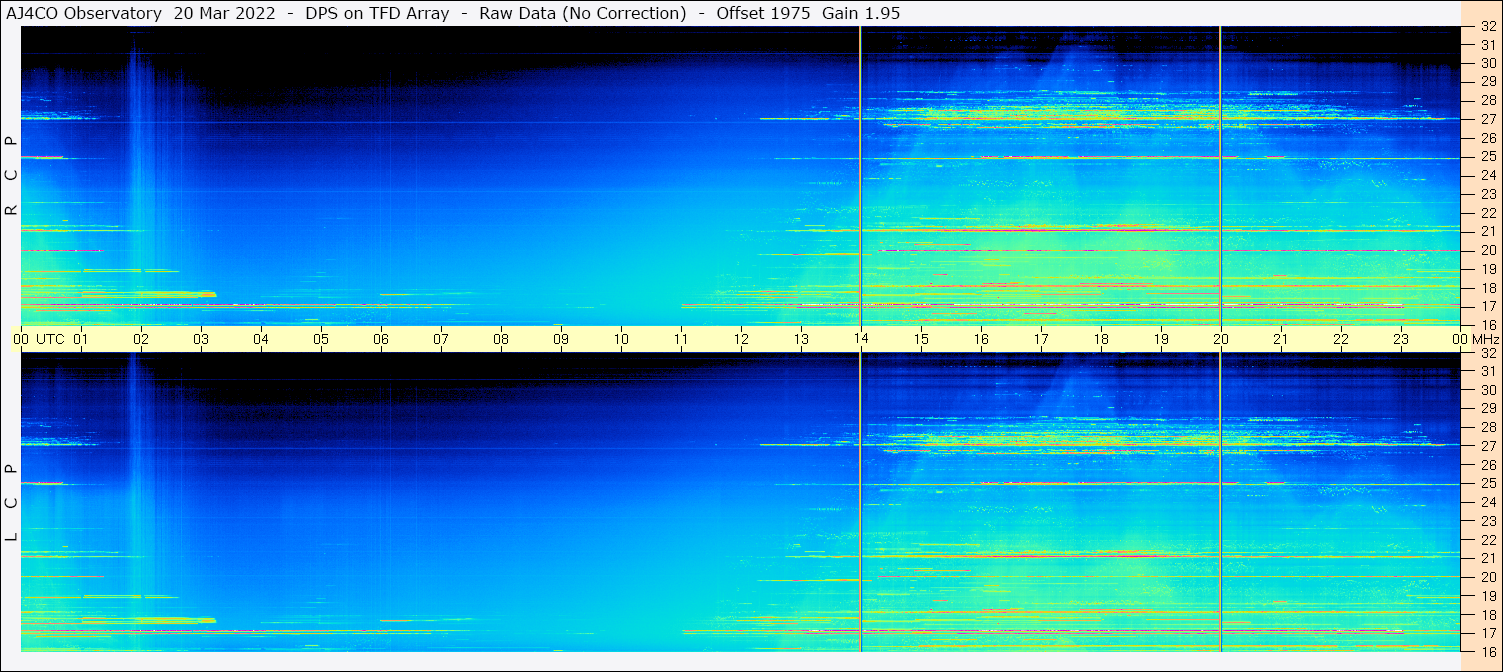Click the green 14 UTC marker line
This screenshot has height=672, width=1503.
(860, 175)
